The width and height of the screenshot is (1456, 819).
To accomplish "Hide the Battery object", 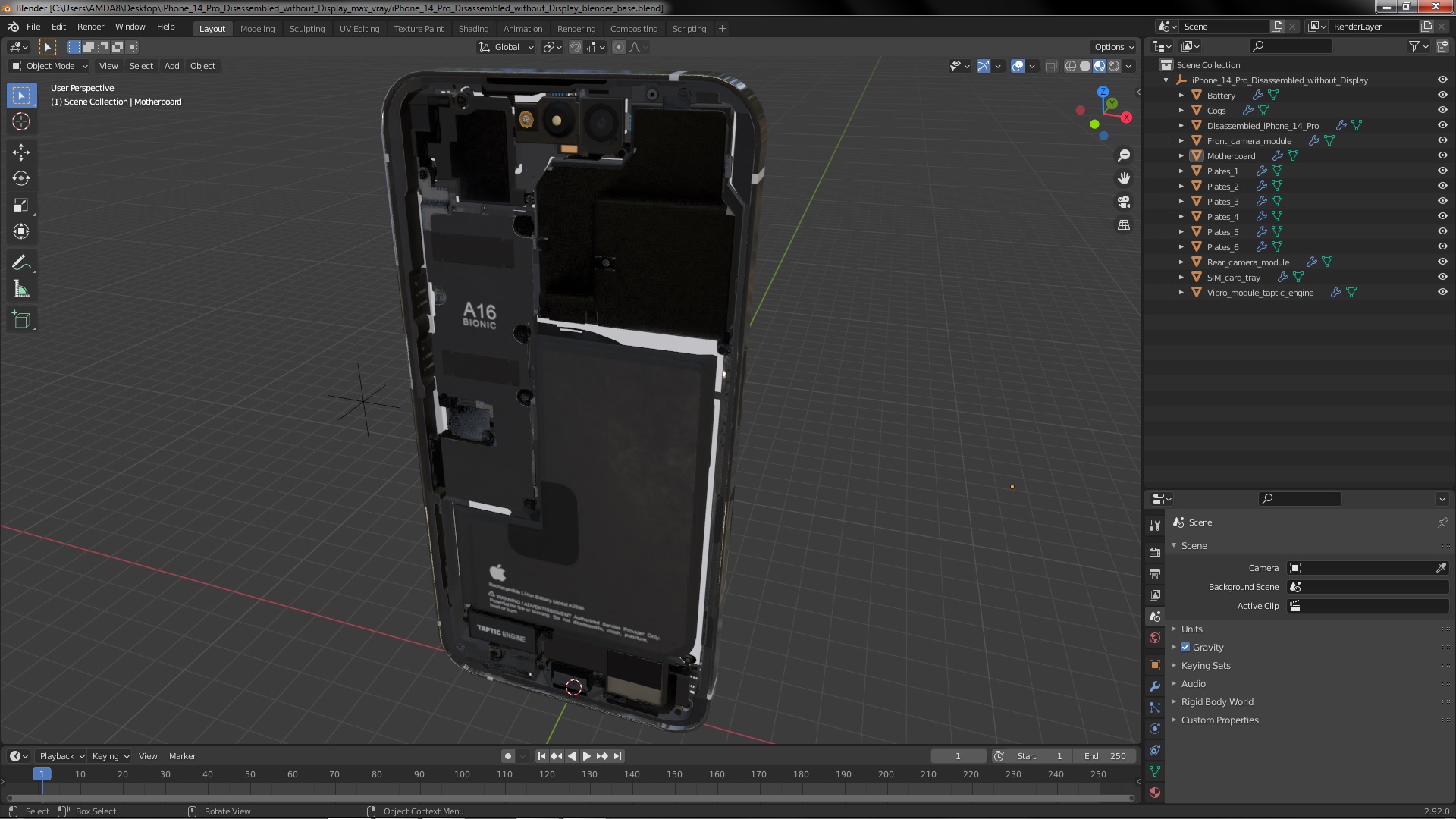I will 1442,95.
